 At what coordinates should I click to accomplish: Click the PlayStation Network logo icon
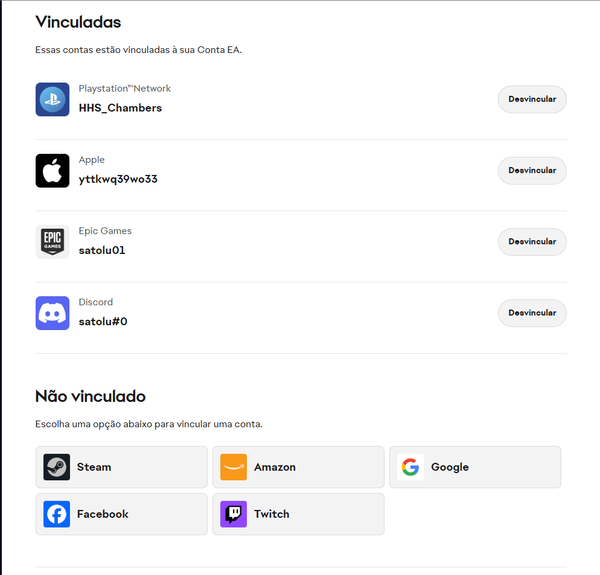(52, 99)
